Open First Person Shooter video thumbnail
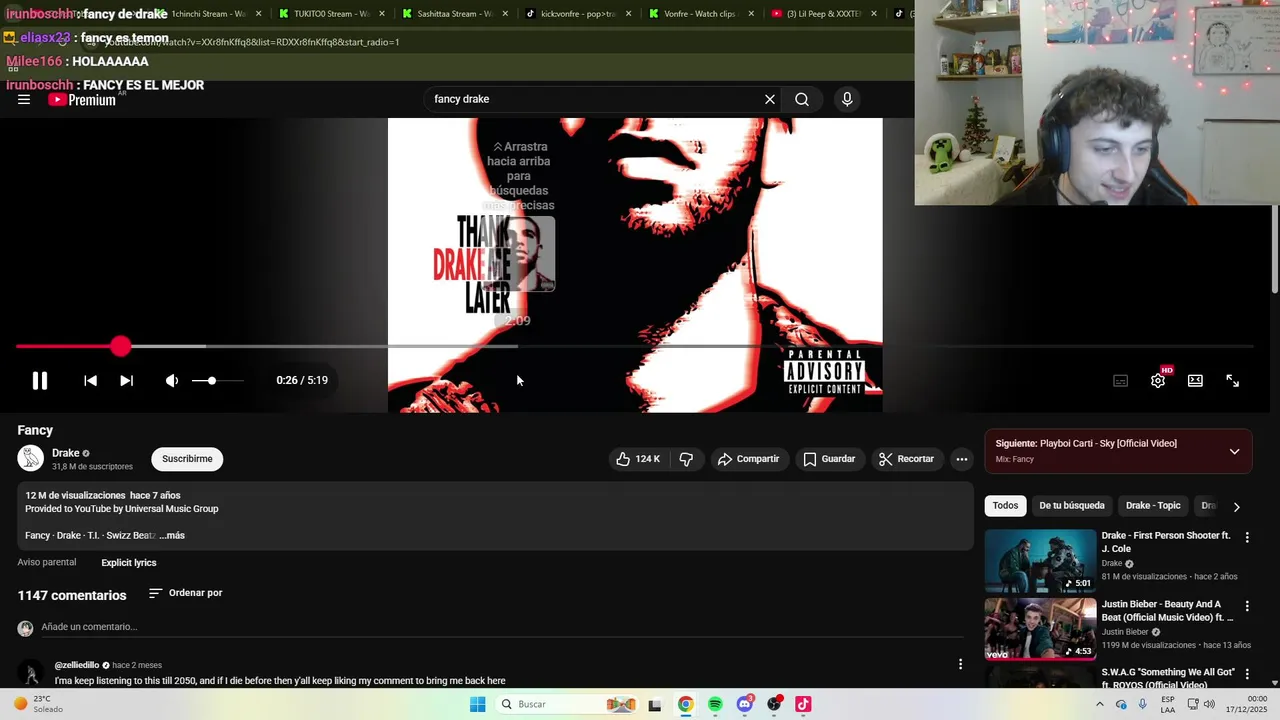Screen dimensions: 1280x720 click(x=1040, y=561)
